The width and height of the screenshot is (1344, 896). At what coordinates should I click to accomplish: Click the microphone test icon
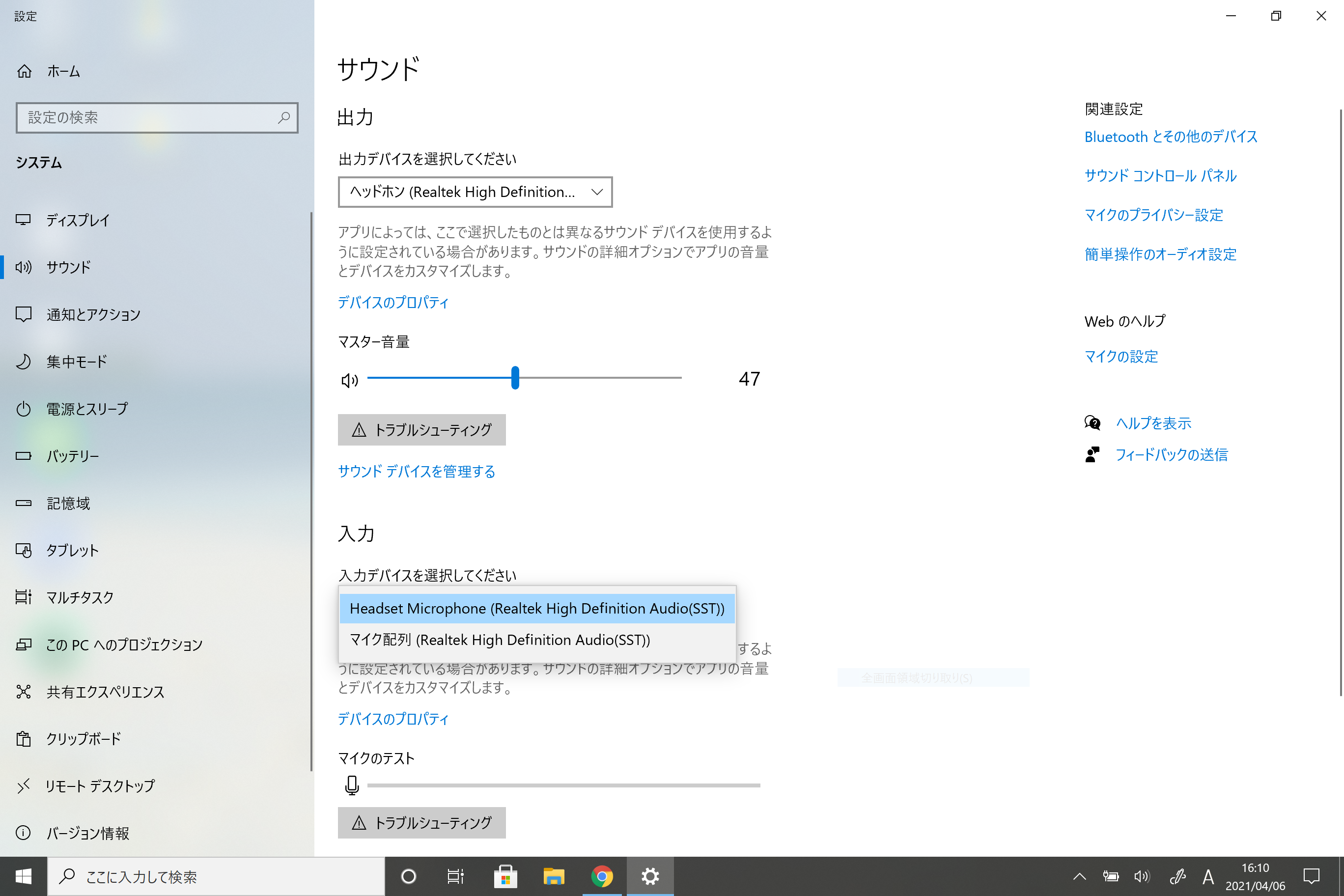point(352,785)
